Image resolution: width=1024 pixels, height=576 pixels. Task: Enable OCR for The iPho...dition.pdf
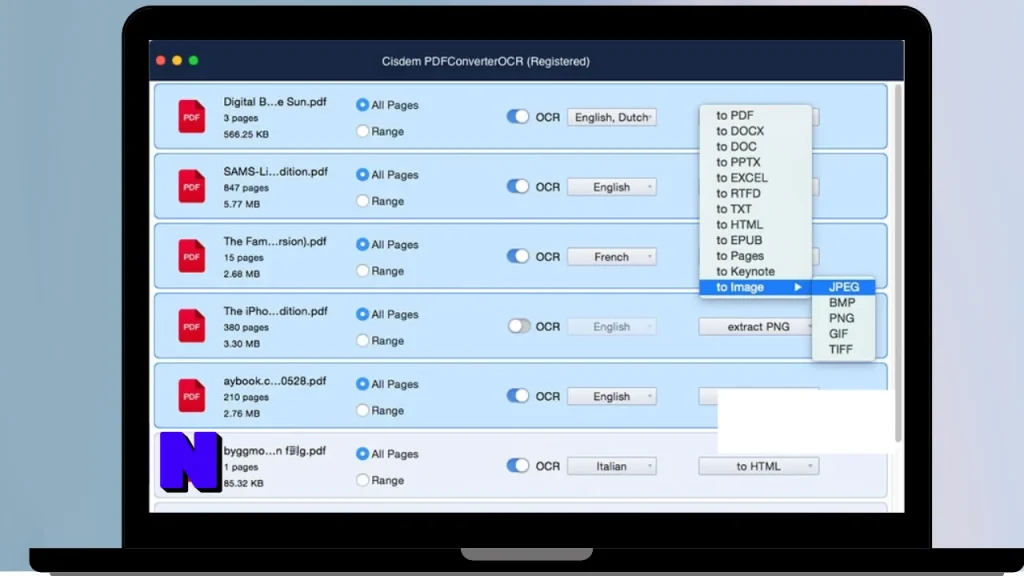point(519,326)
